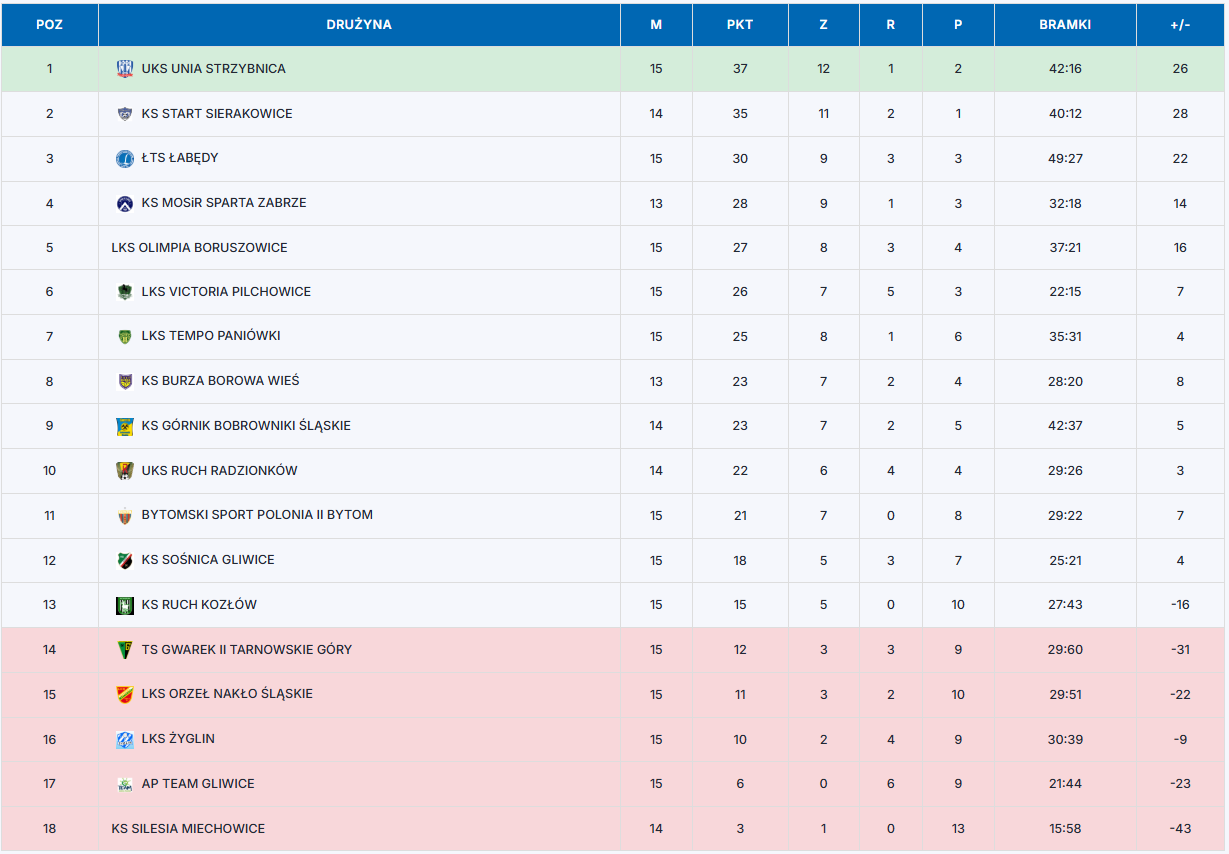The height and width of the screenshot is (854, 1229).
Task: Select AP Team Gliwice table row name
Action: [x=198, y=784]
